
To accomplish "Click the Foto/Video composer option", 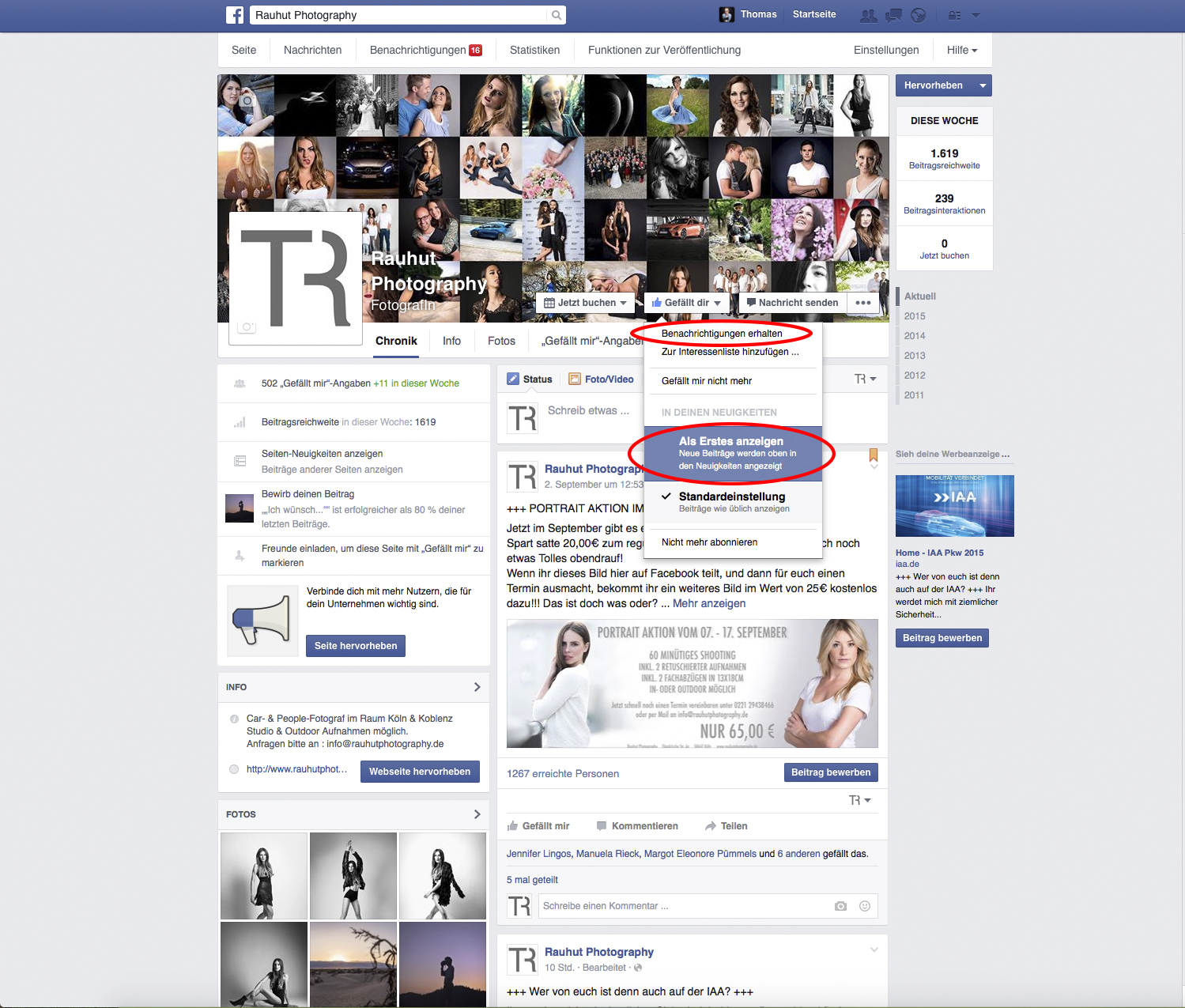I will pos(601,379).
